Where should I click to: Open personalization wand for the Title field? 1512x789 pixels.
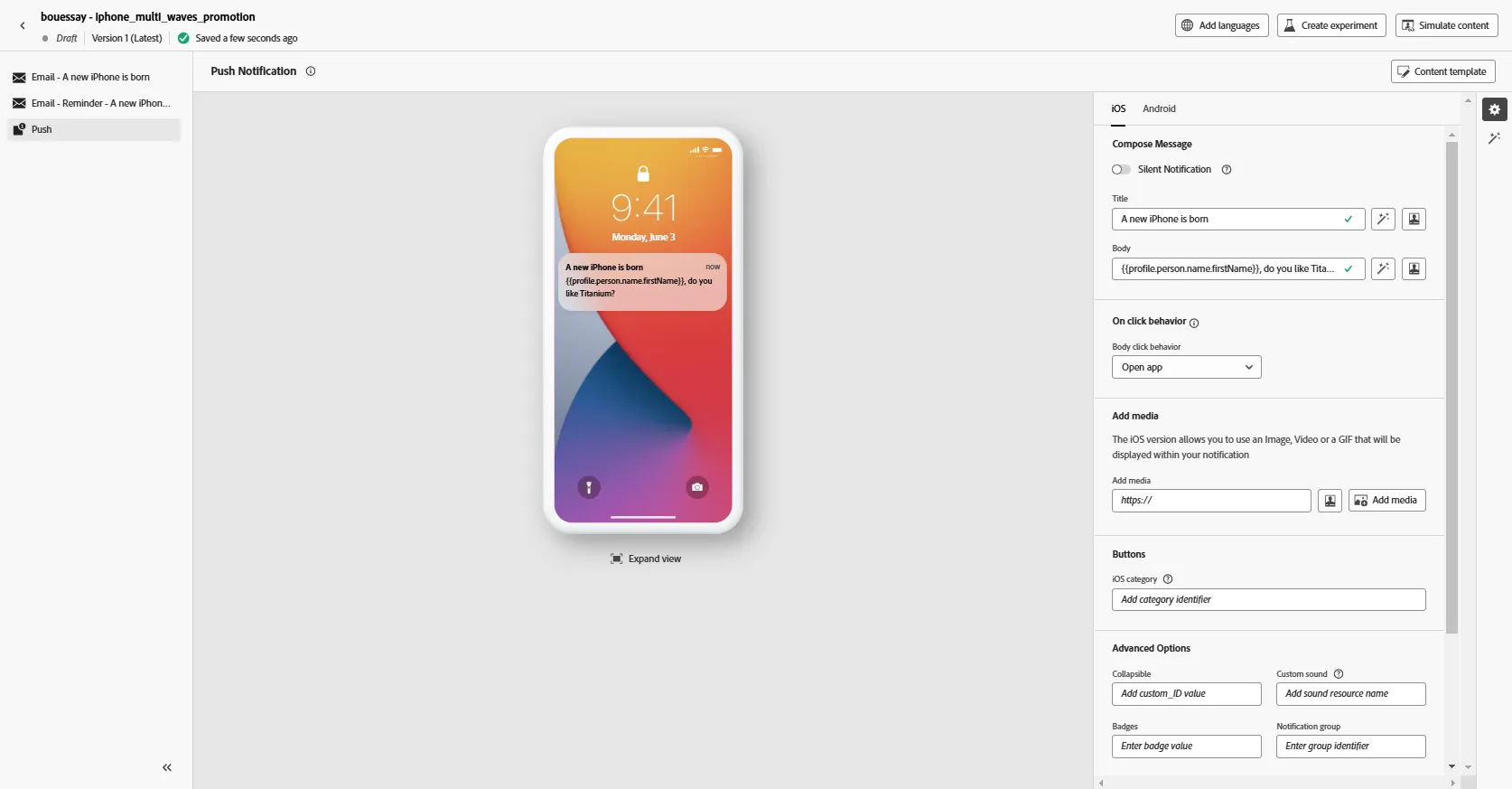click(x=1383, y=220)
